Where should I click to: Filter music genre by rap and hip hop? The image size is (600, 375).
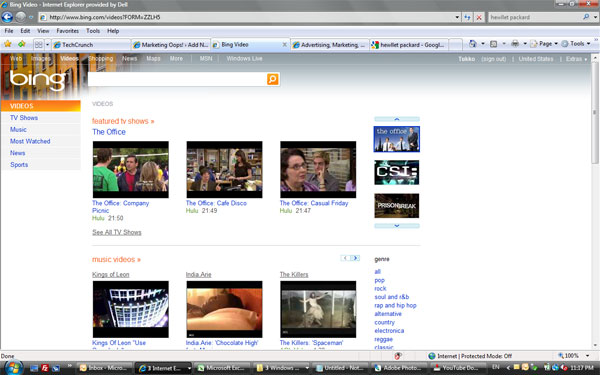pos(395,305)
